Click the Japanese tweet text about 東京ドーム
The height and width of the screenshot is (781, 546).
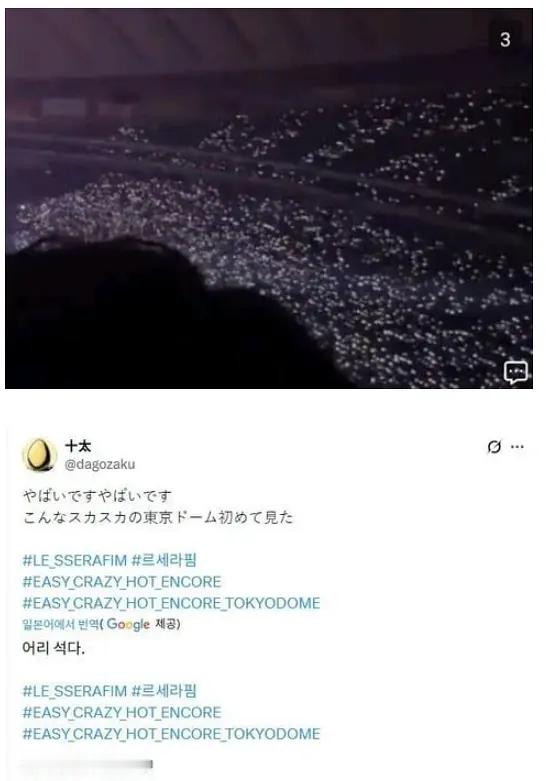click(x=158, y=518)
